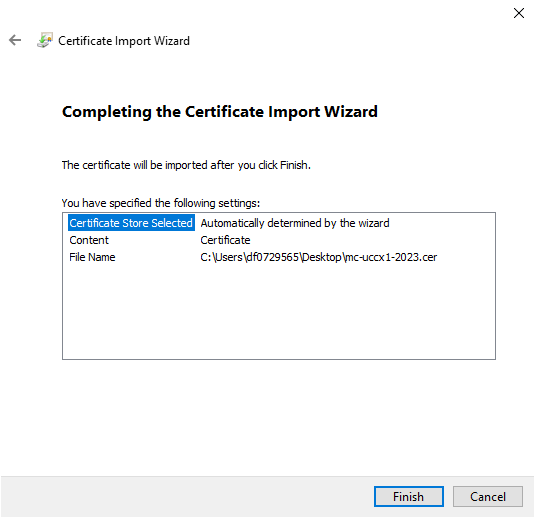Close the wizard with the X button
Viewport: 535px width, 518px height.
(519, 13)
